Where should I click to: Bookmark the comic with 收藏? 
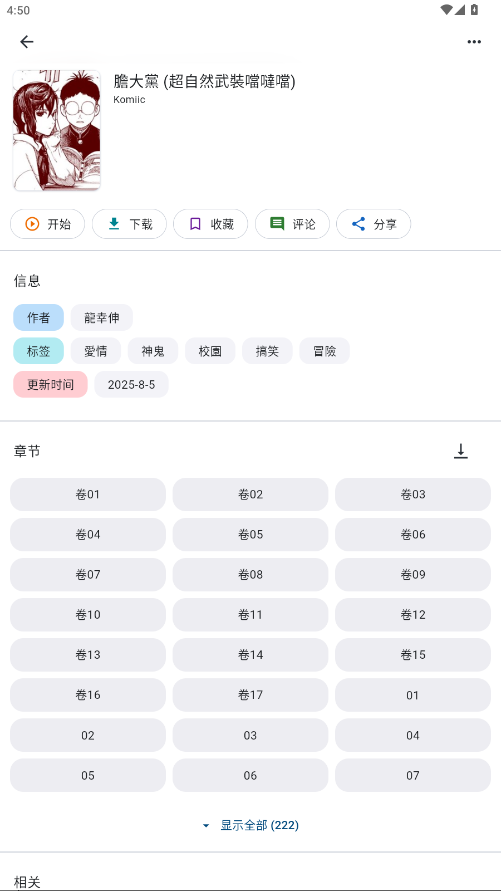coord(211,224)
